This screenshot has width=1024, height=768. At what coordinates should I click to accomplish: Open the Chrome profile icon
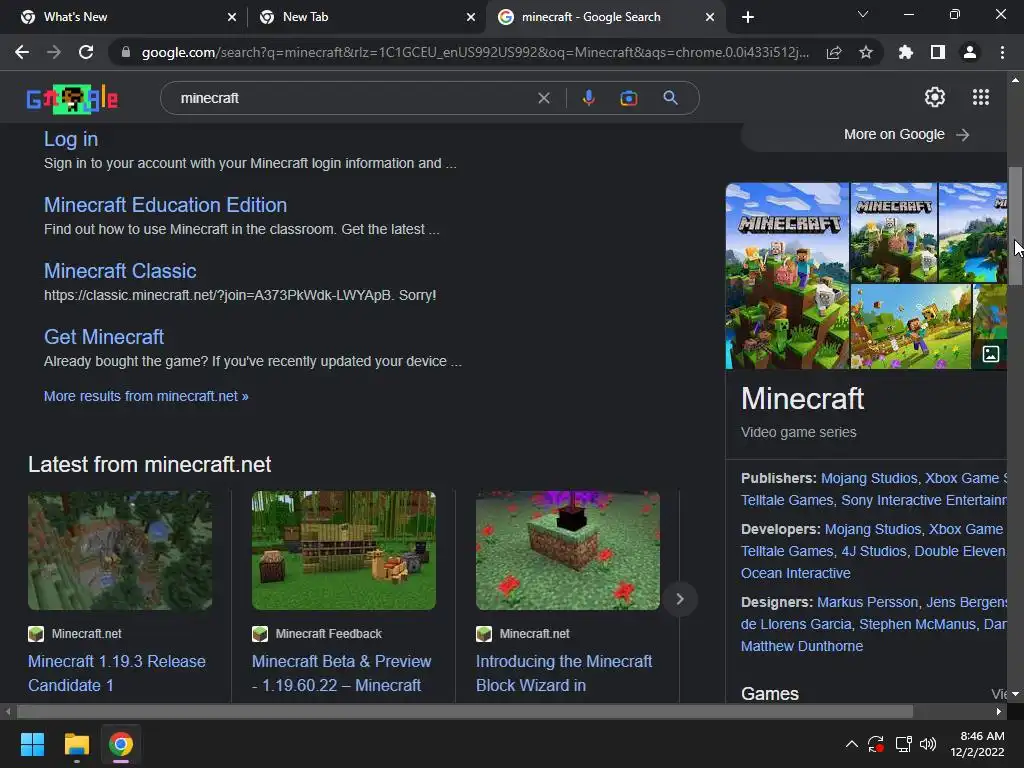(x=970, y=52)
